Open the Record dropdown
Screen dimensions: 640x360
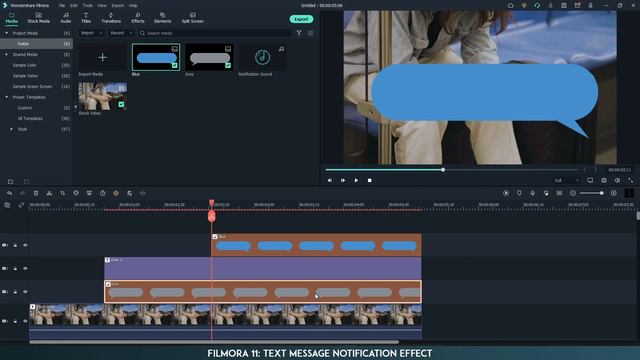click(x=121, y=33)
